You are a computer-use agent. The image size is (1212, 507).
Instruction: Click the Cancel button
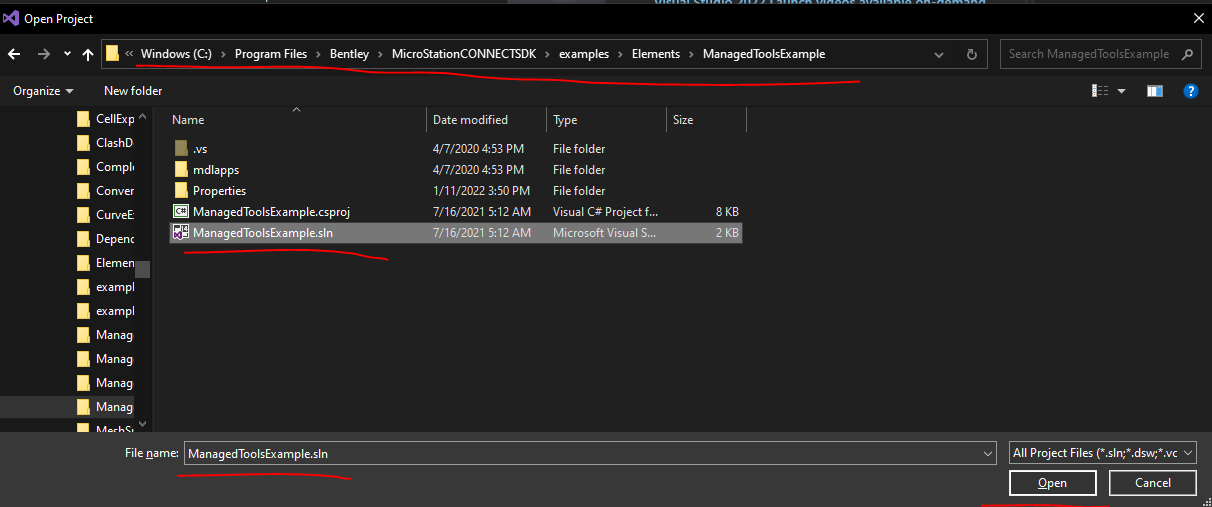click(x=1153, y=483)
